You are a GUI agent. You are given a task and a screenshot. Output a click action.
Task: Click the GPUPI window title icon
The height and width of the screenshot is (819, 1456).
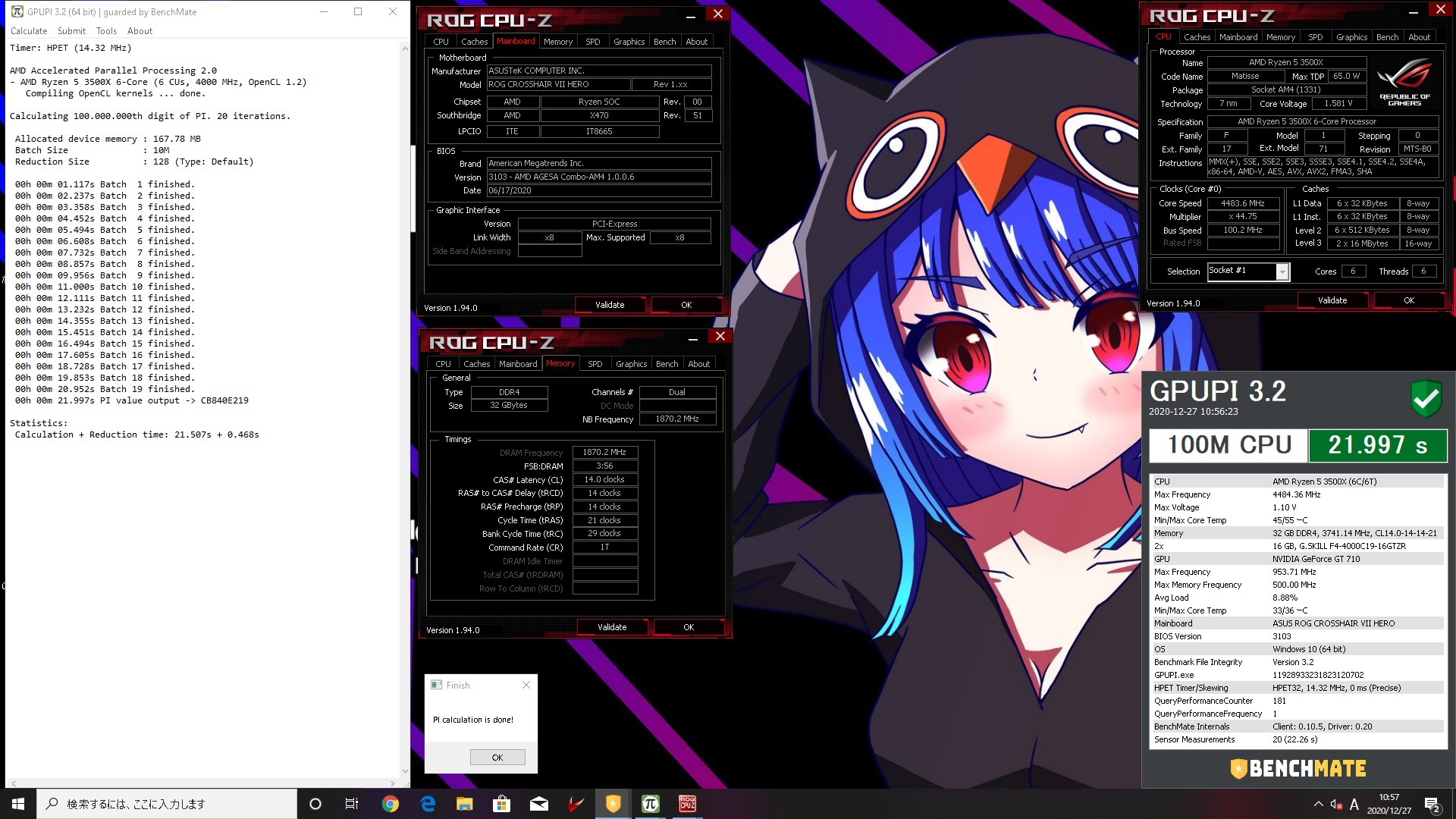(17, 11)
